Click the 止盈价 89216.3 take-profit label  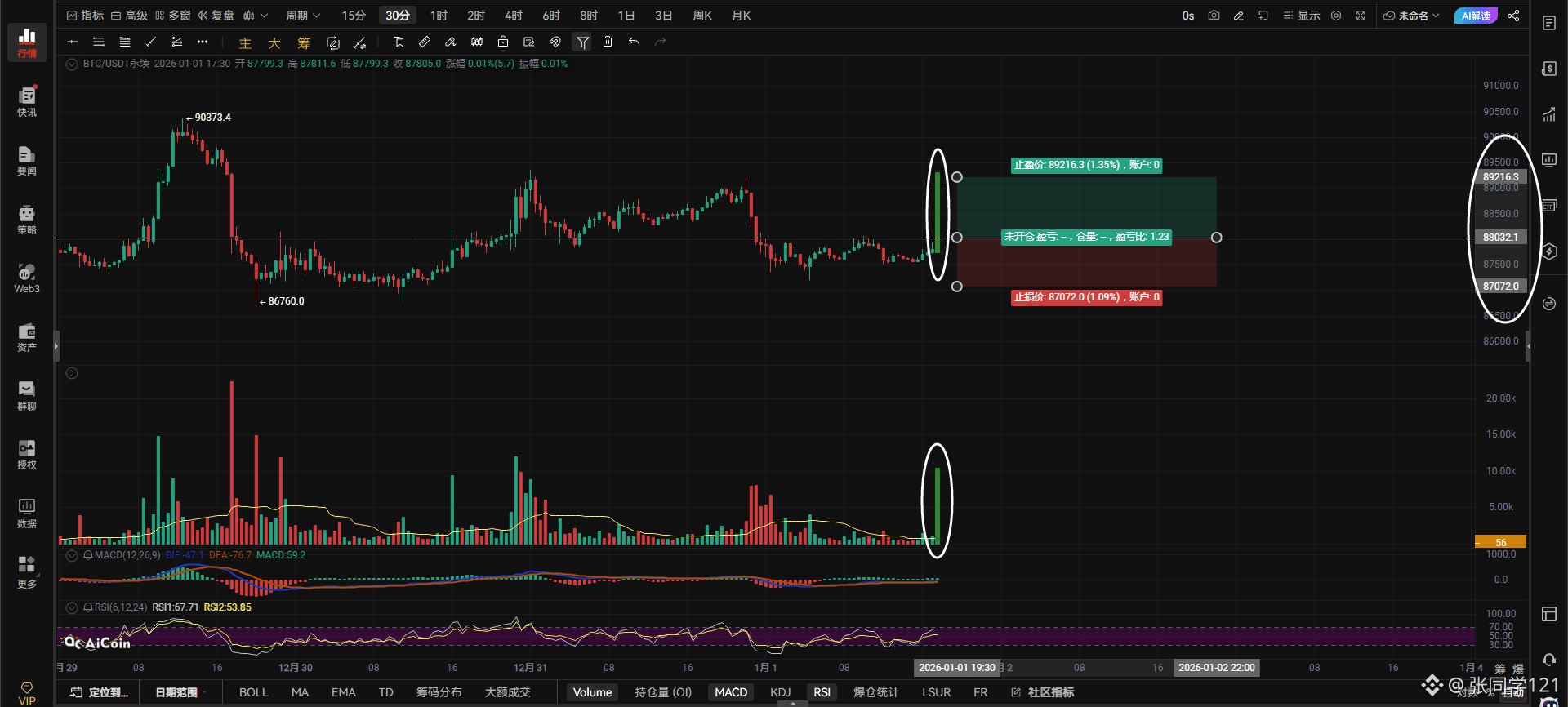click(x=1086, y=165)
